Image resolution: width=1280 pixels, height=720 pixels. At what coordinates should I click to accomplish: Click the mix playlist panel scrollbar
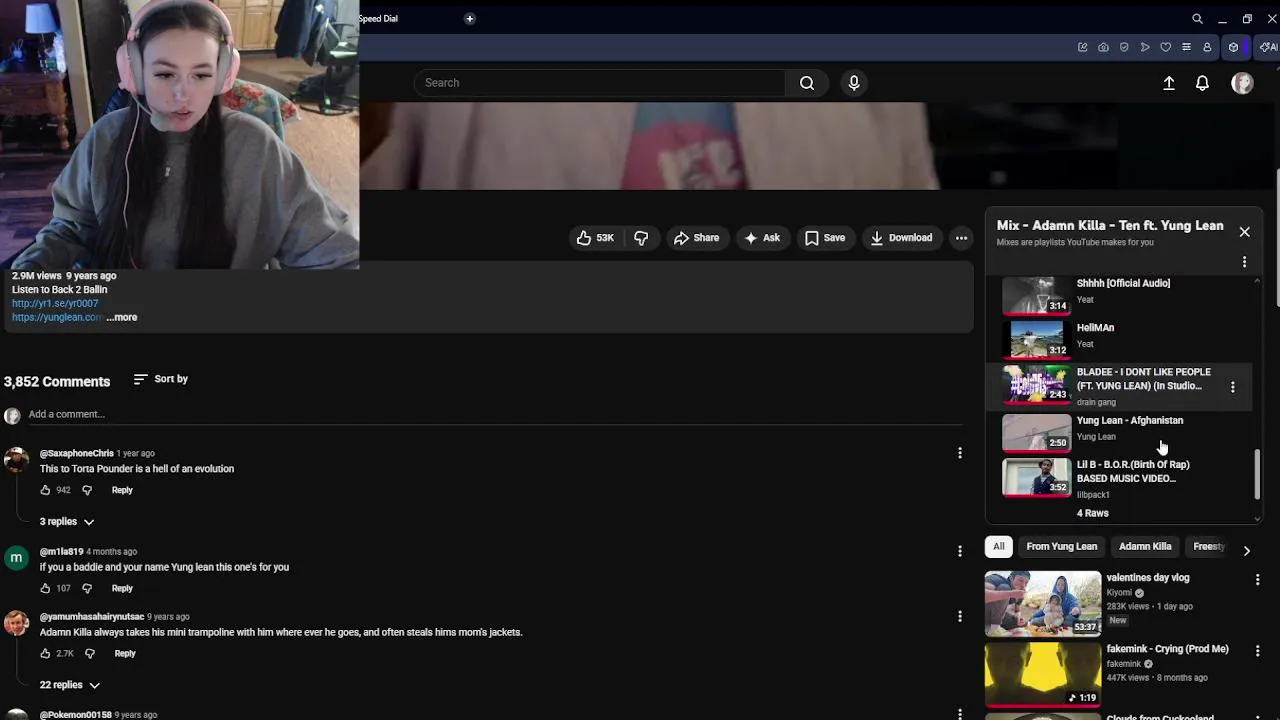point(1258,475)
